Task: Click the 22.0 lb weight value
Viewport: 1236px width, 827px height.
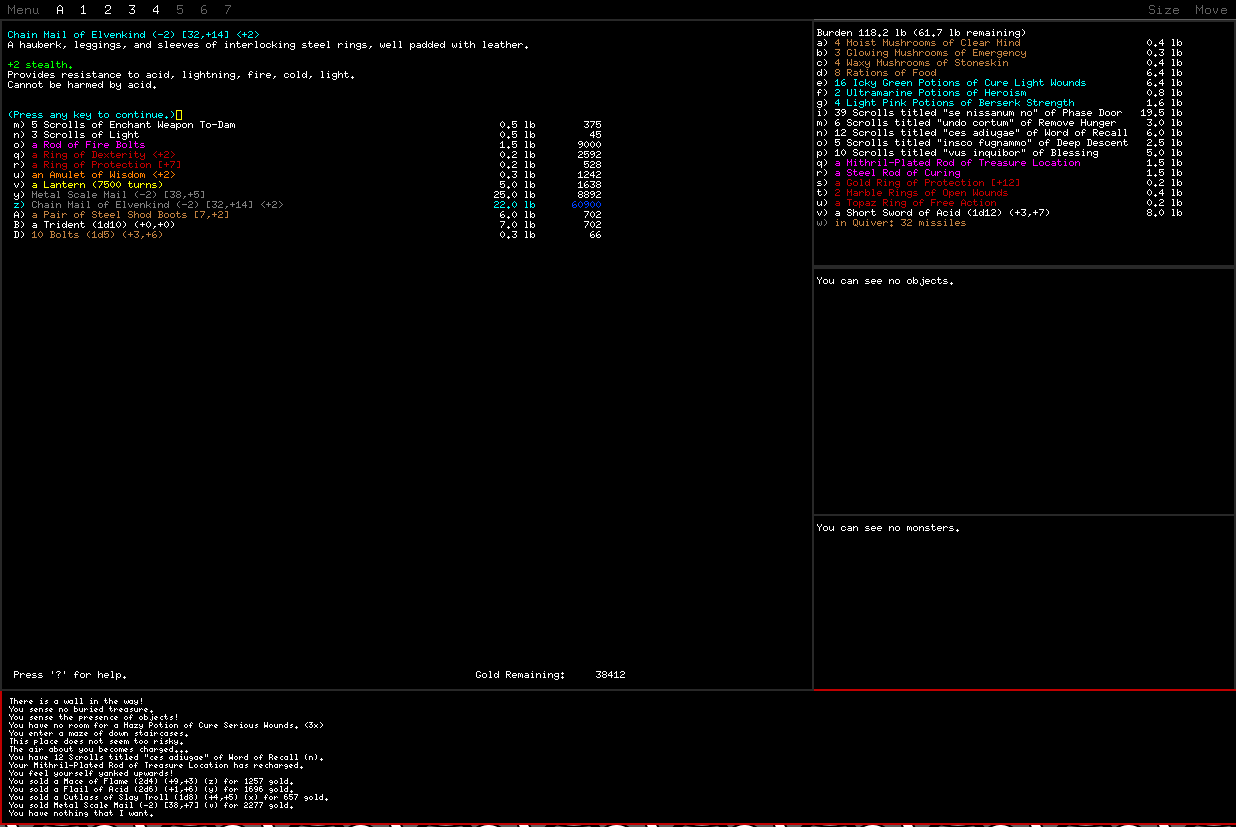Action: point(514,205)
